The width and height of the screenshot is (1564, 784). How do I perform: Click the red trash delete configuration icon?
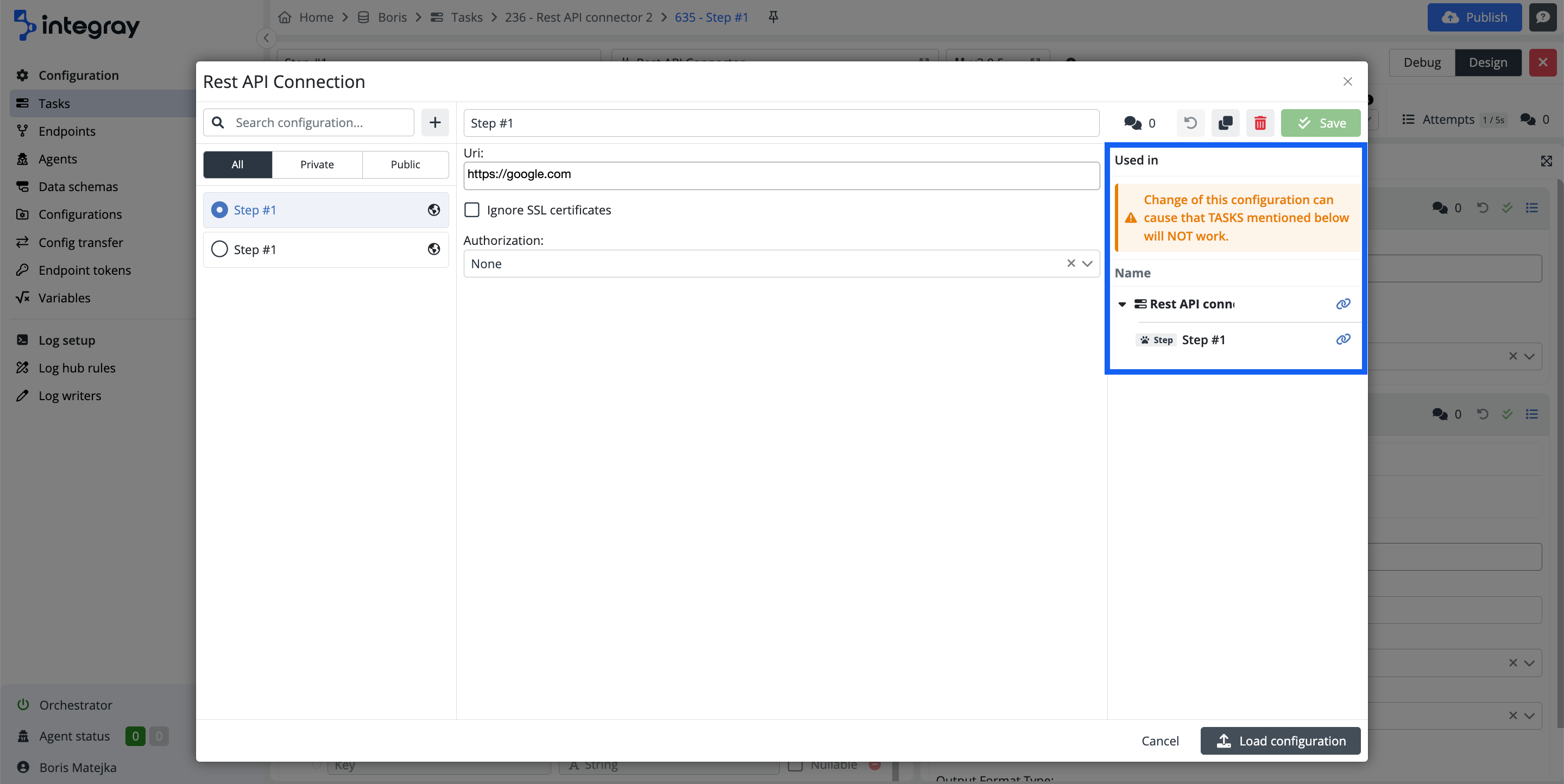[x=1260, y=123]
